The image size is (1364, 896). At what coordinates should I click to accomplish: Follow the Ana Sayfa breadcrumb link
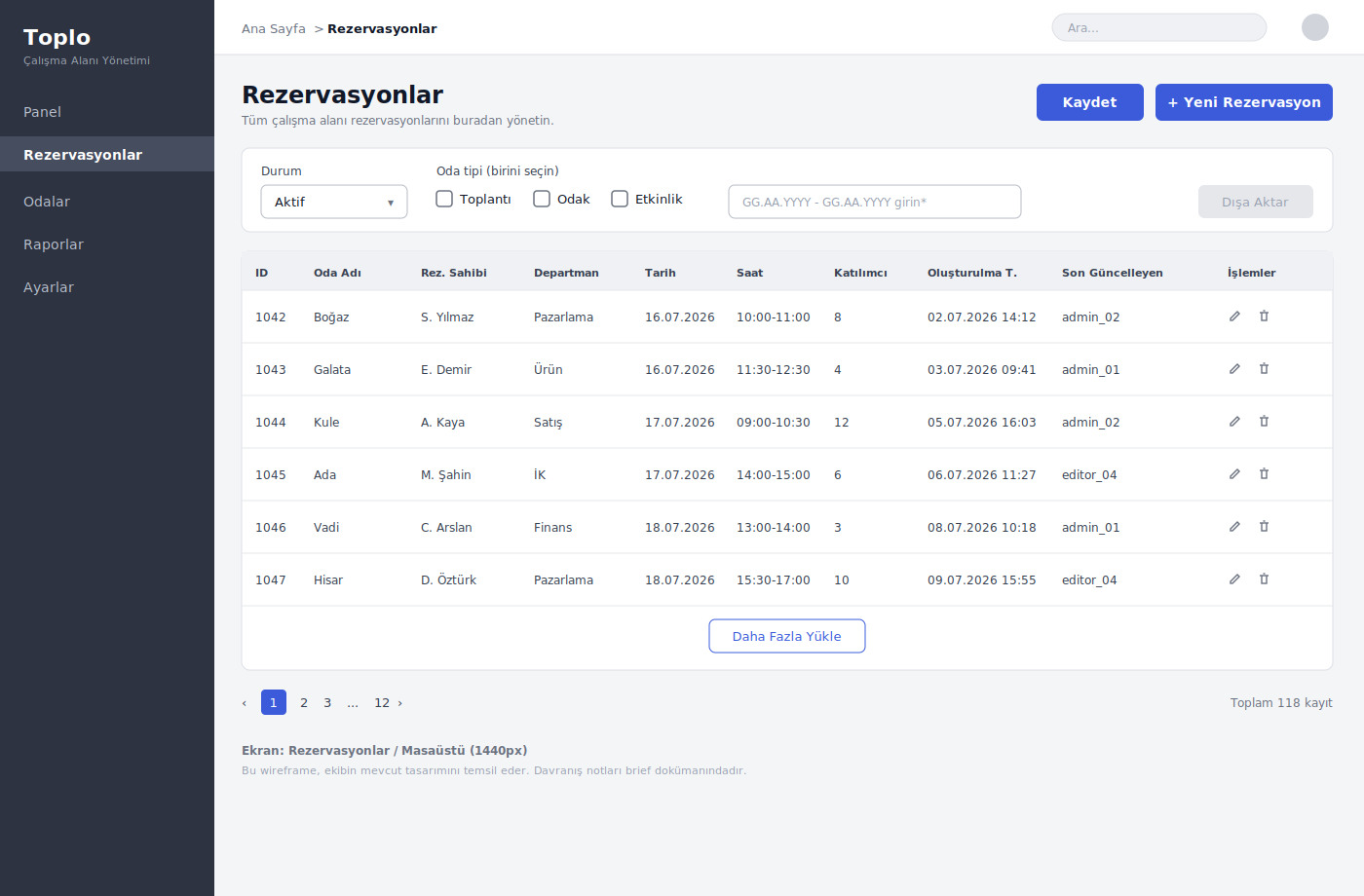[x=274, y=28]
